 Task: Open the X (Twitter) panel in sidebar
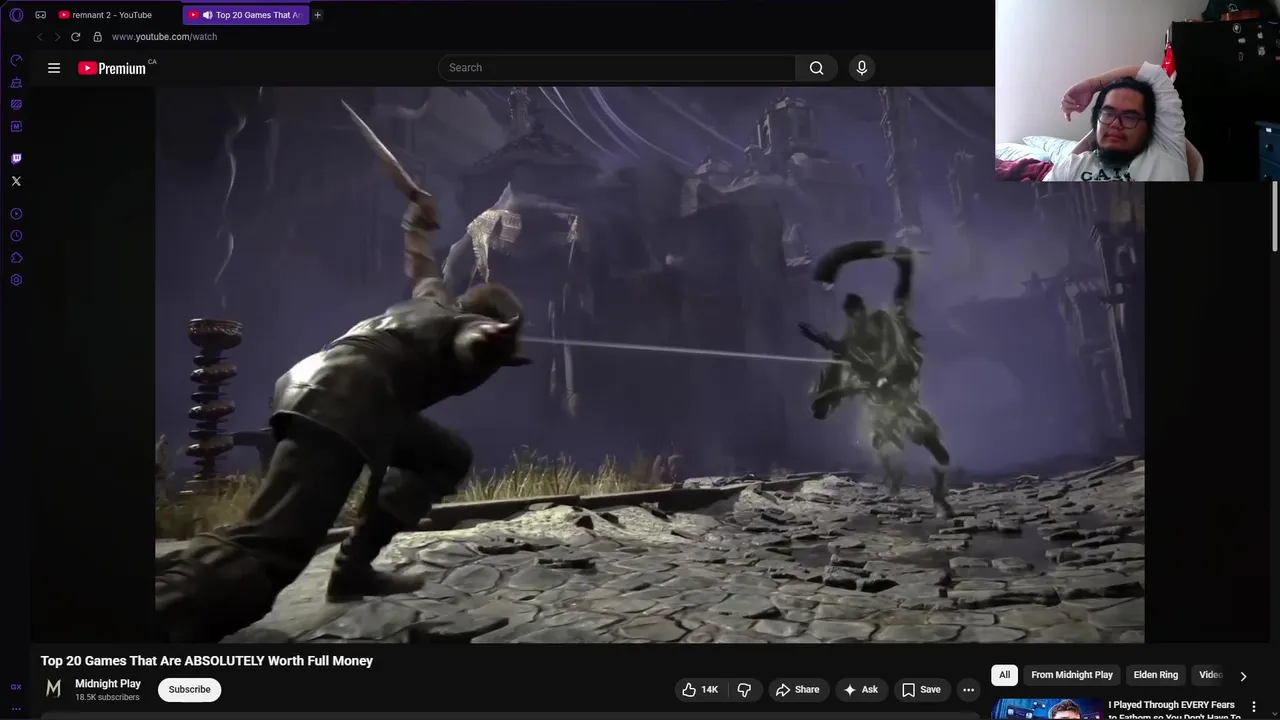click(x=16, y=181)
